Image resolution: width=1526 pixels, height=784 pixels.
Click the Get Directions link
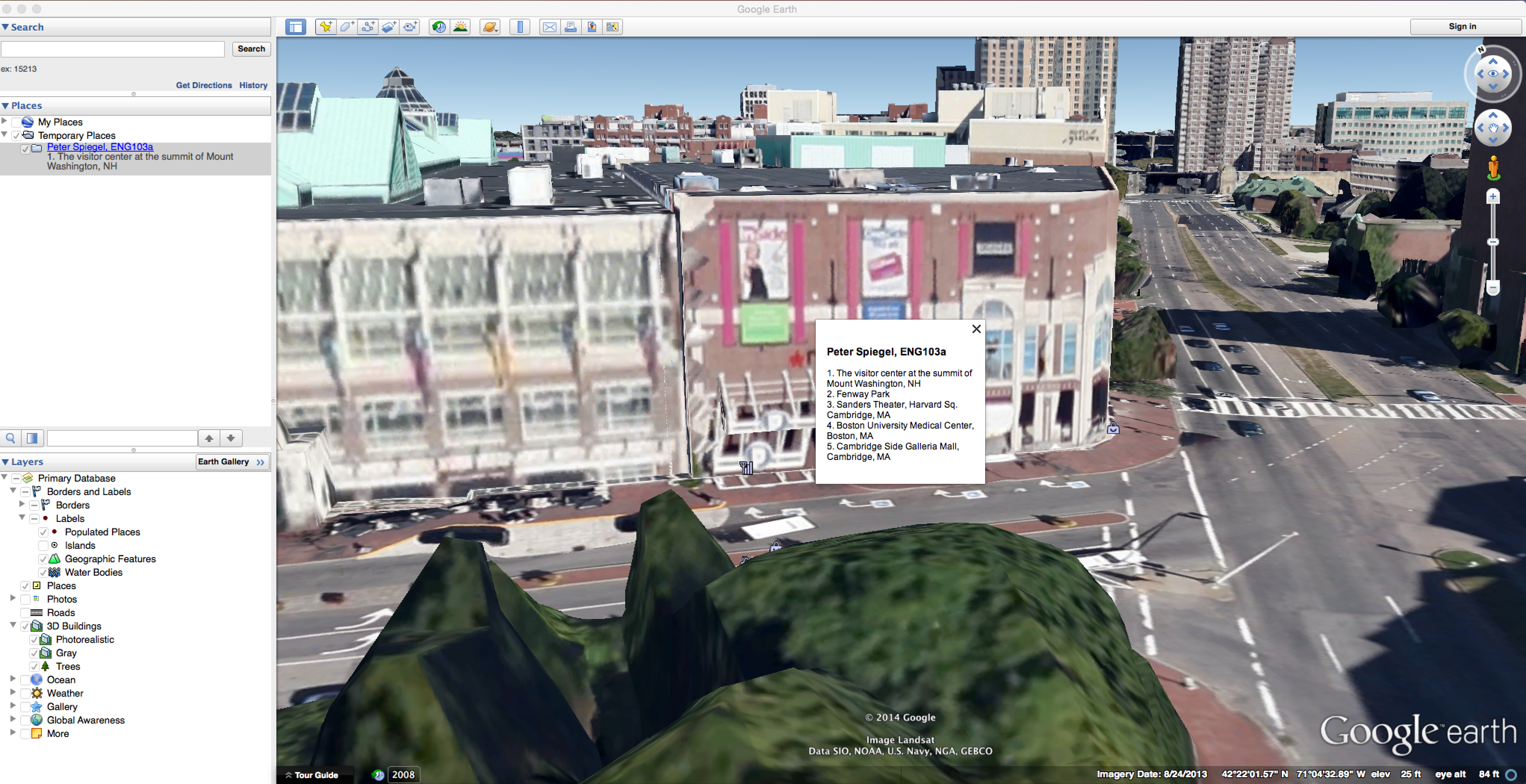[204, 85]
